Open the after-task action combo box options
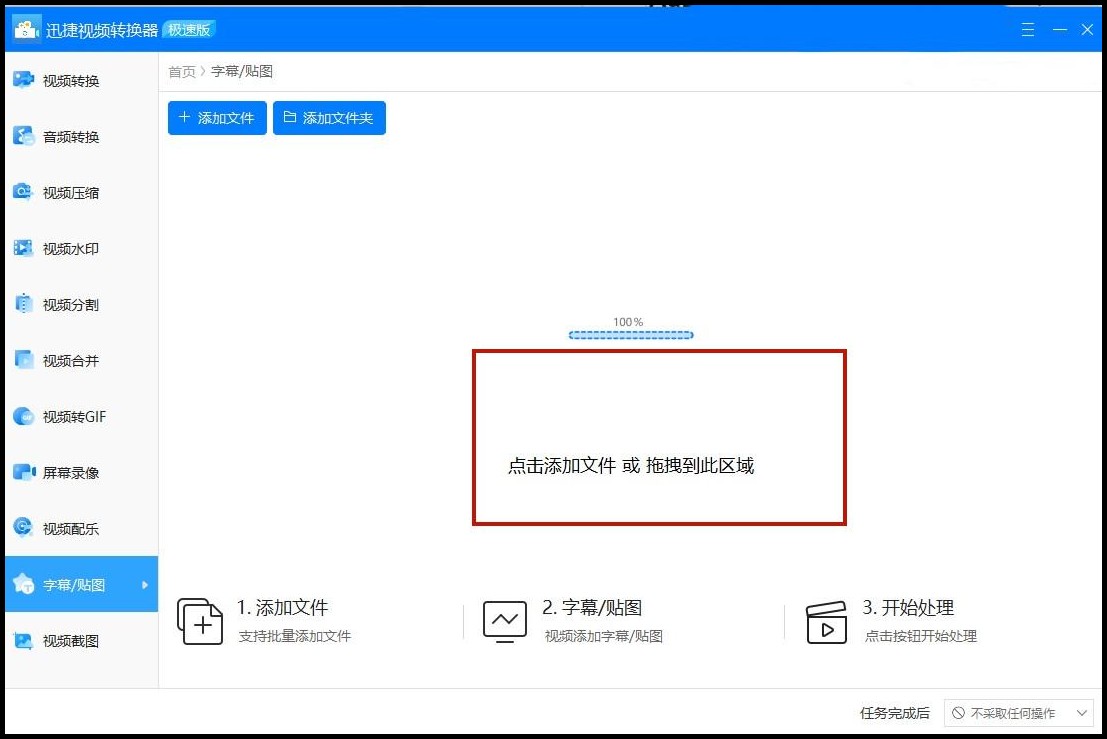This screenshot has width=1107, height=739. (1084, 713)
